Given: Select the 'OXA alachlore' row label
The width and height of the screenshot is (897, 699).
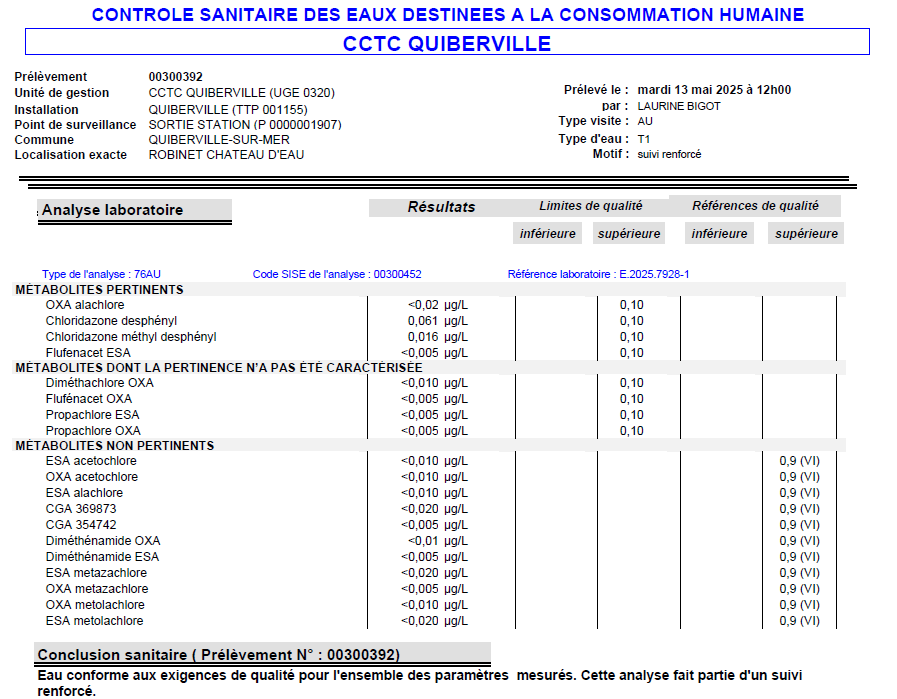Looking at the screenshot, I should [85, 305].
